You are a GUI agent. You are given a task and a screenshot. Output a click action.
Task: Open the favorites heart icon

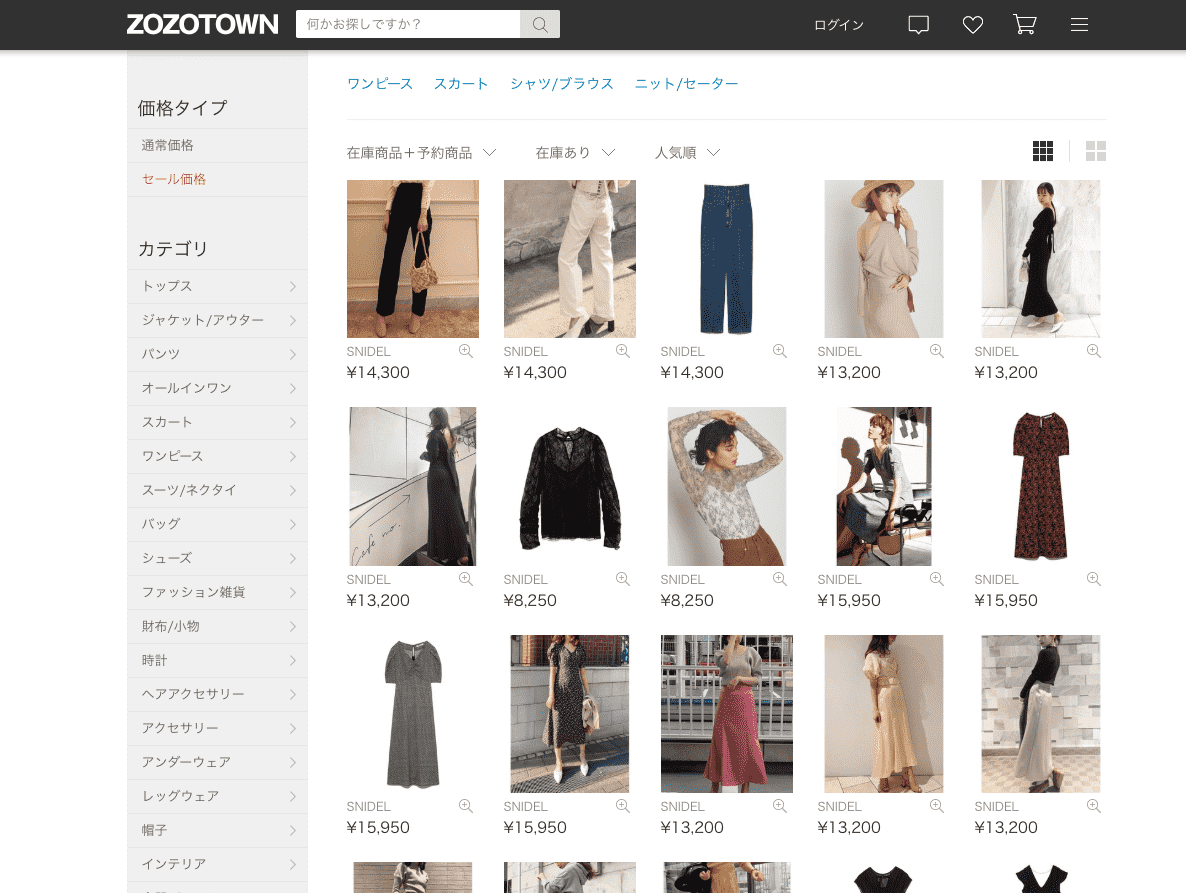(x=973, y=25)
